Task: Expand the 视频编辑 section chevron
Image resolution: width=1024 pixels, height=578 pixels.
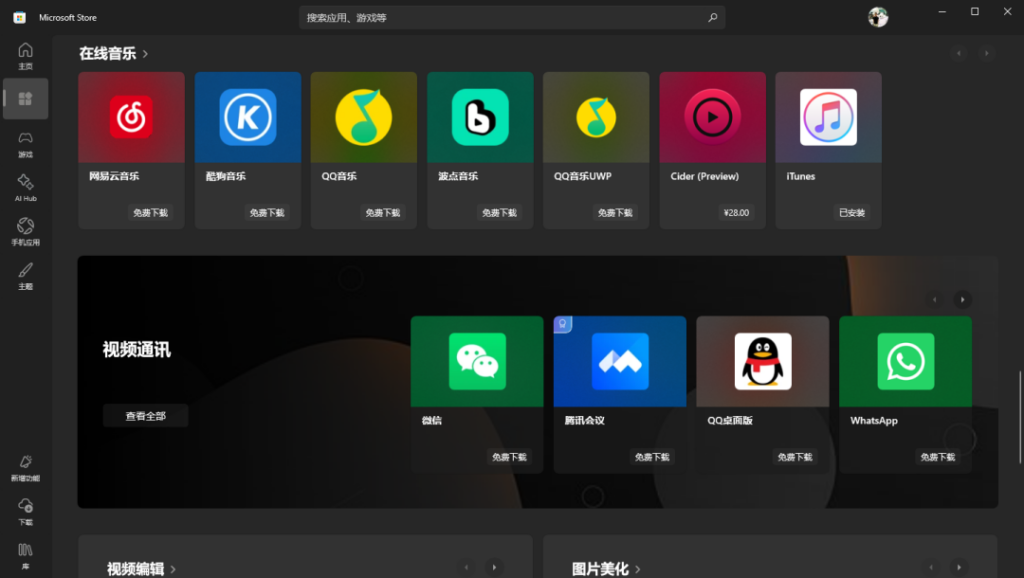Action: [173, 570]
